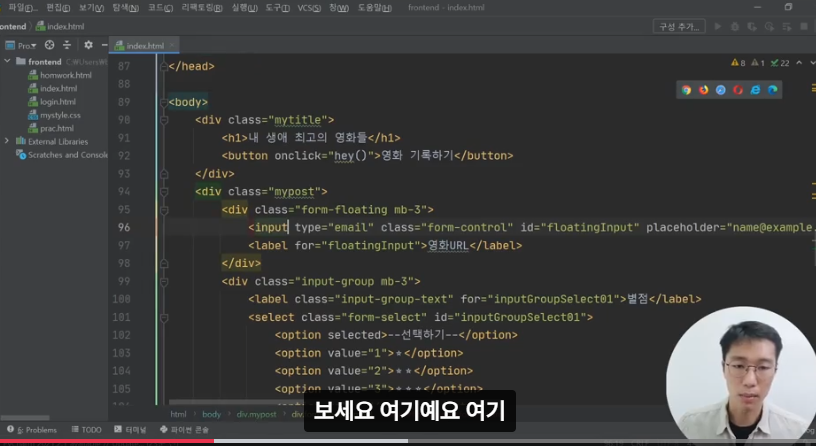The width and height of the screenshot is (816, 446).
Task: Click the typo indicator showing 22
Action: pyautogui.click(x=780, y=63)
